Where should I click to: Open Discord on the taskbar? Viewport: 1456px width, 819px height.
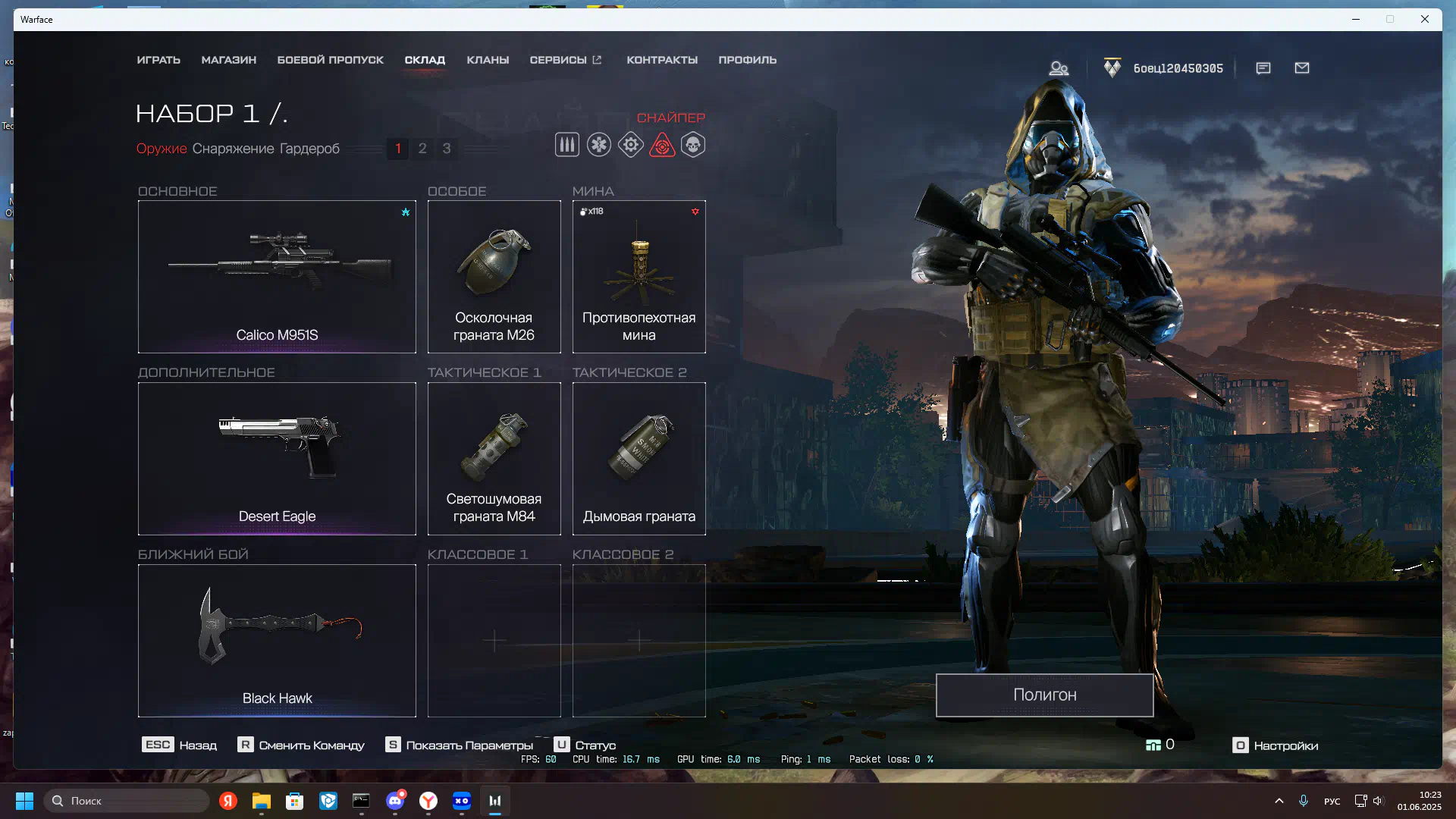click(395, 801)
